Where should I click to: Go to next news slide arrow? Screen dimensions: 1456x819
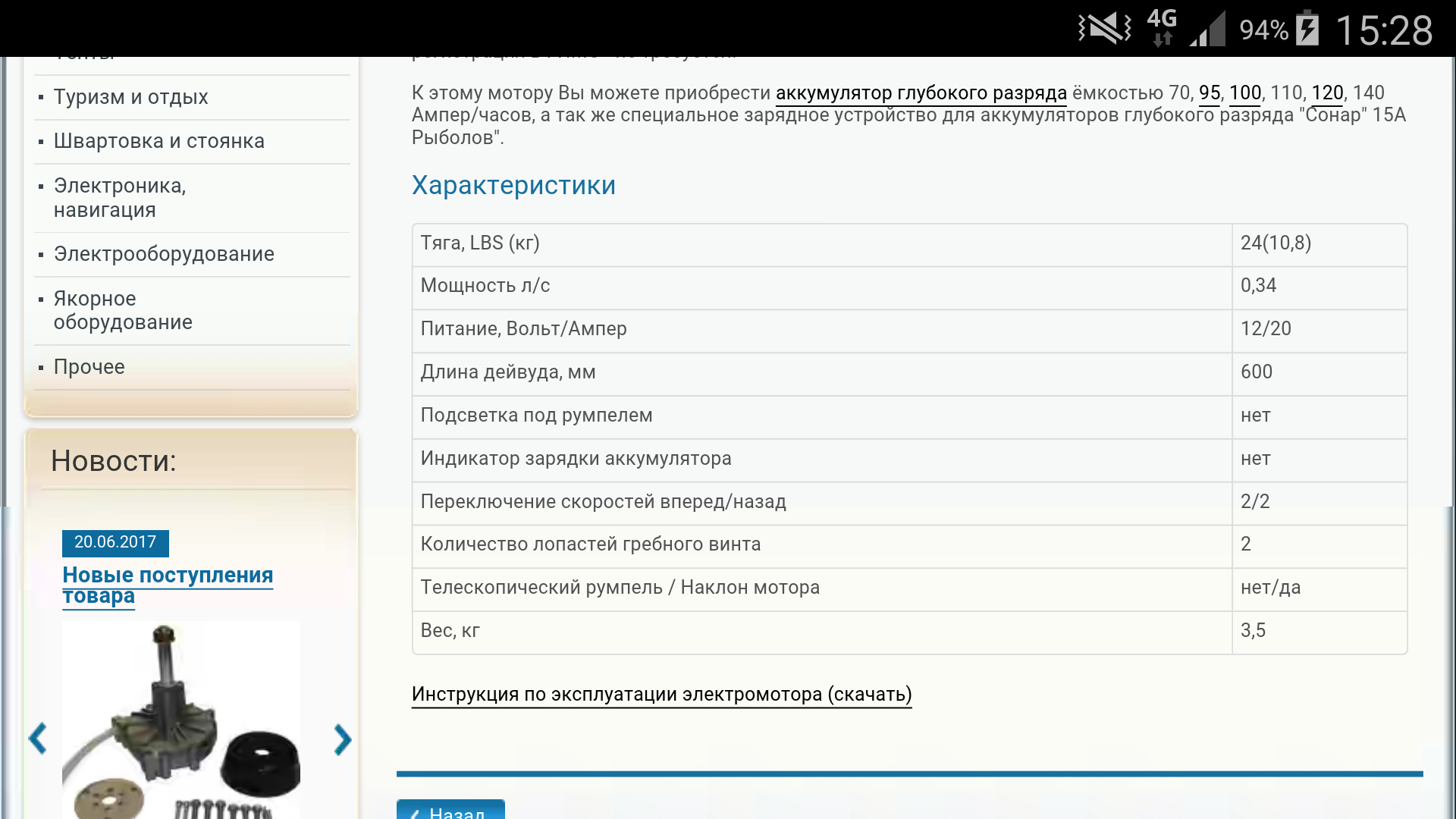342,739
